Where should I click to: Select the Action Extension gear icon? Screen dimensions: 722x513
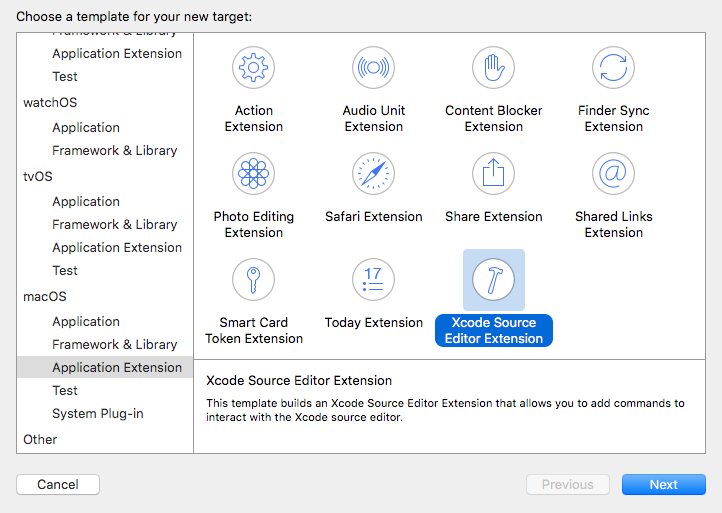click(253, 68)
